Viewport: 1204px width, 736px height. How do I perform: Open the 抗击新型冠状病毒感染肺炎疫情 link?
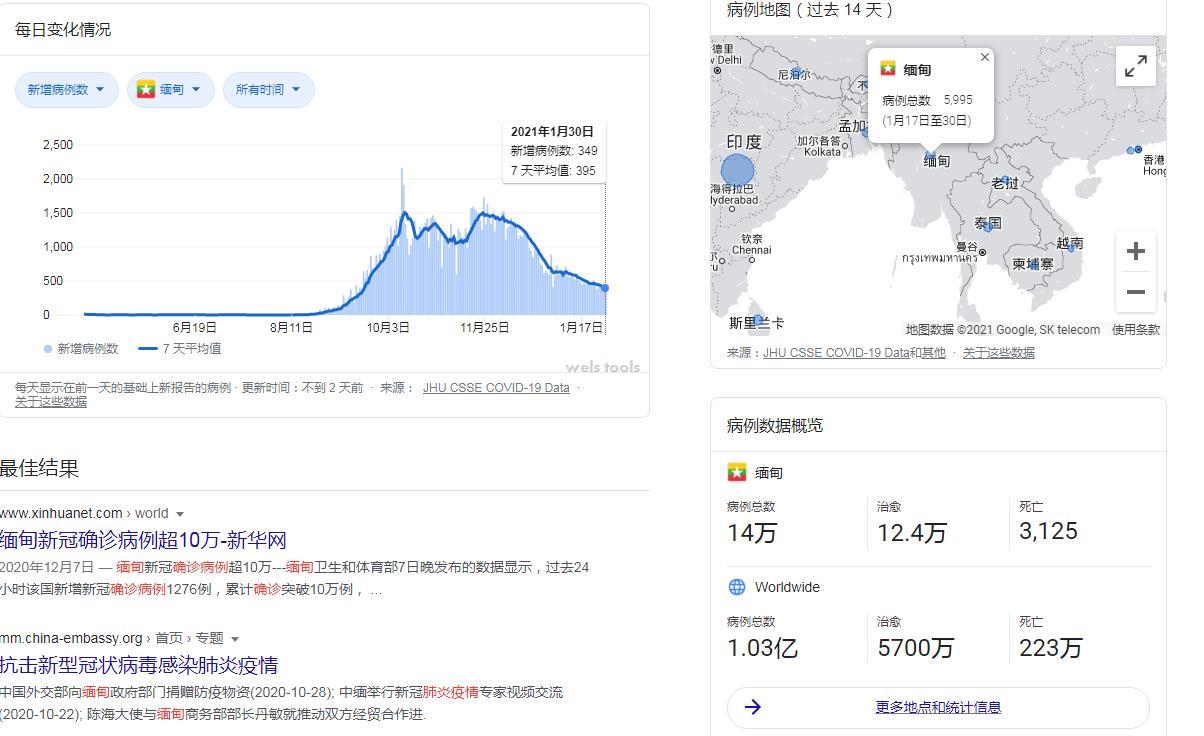(x=140, y=664)
